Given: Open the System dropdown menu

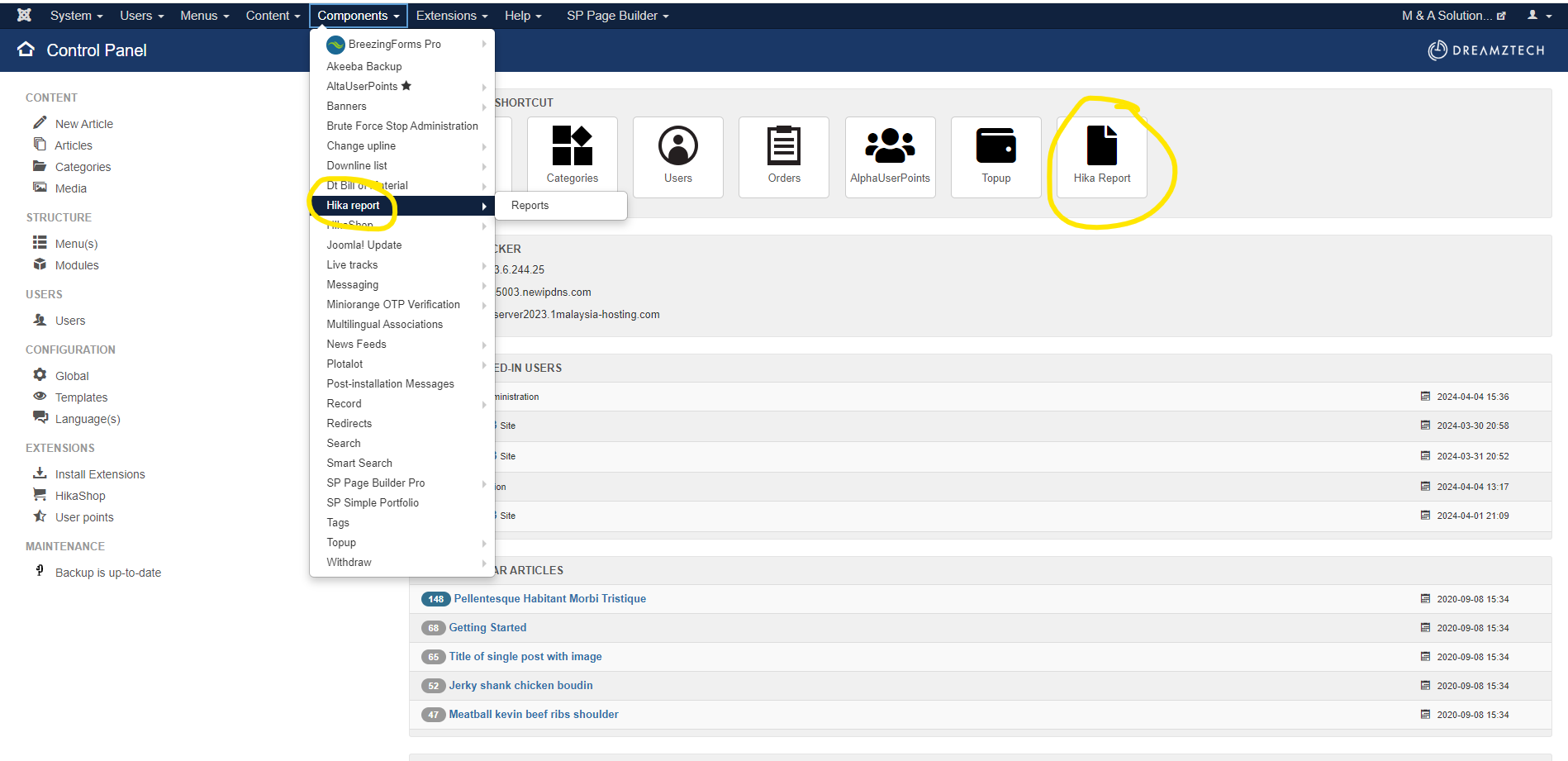Looking at the screenshot, I should pos(77,16).
